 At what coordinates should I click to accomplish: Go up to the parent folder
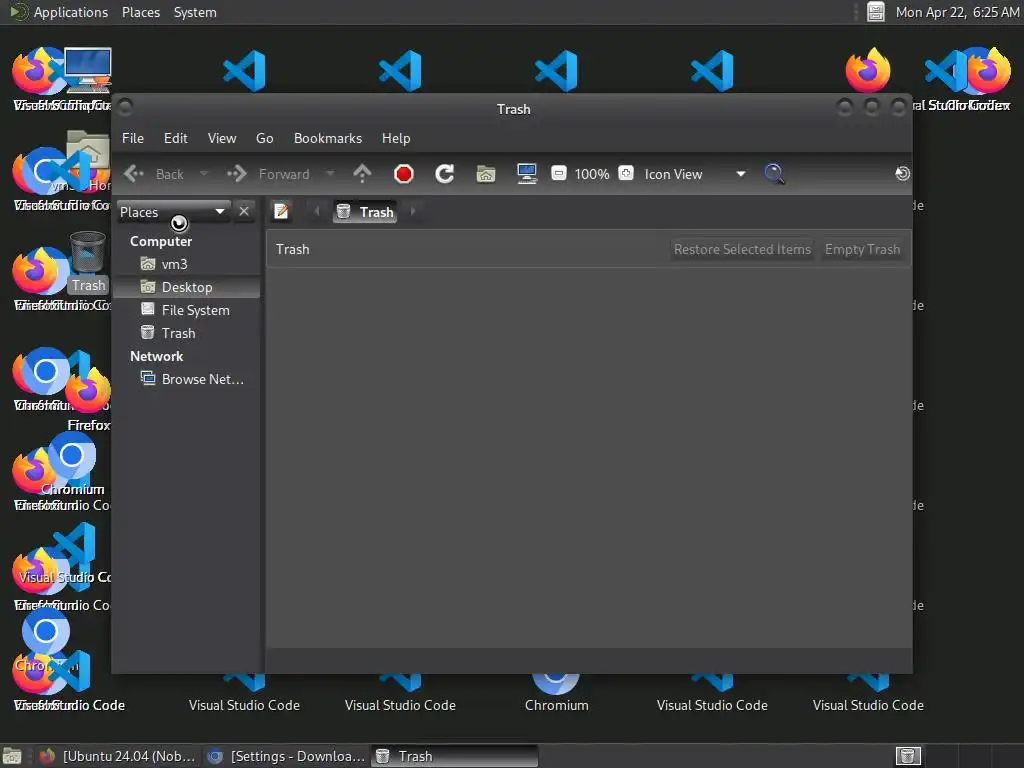click(x=362, y=174)
